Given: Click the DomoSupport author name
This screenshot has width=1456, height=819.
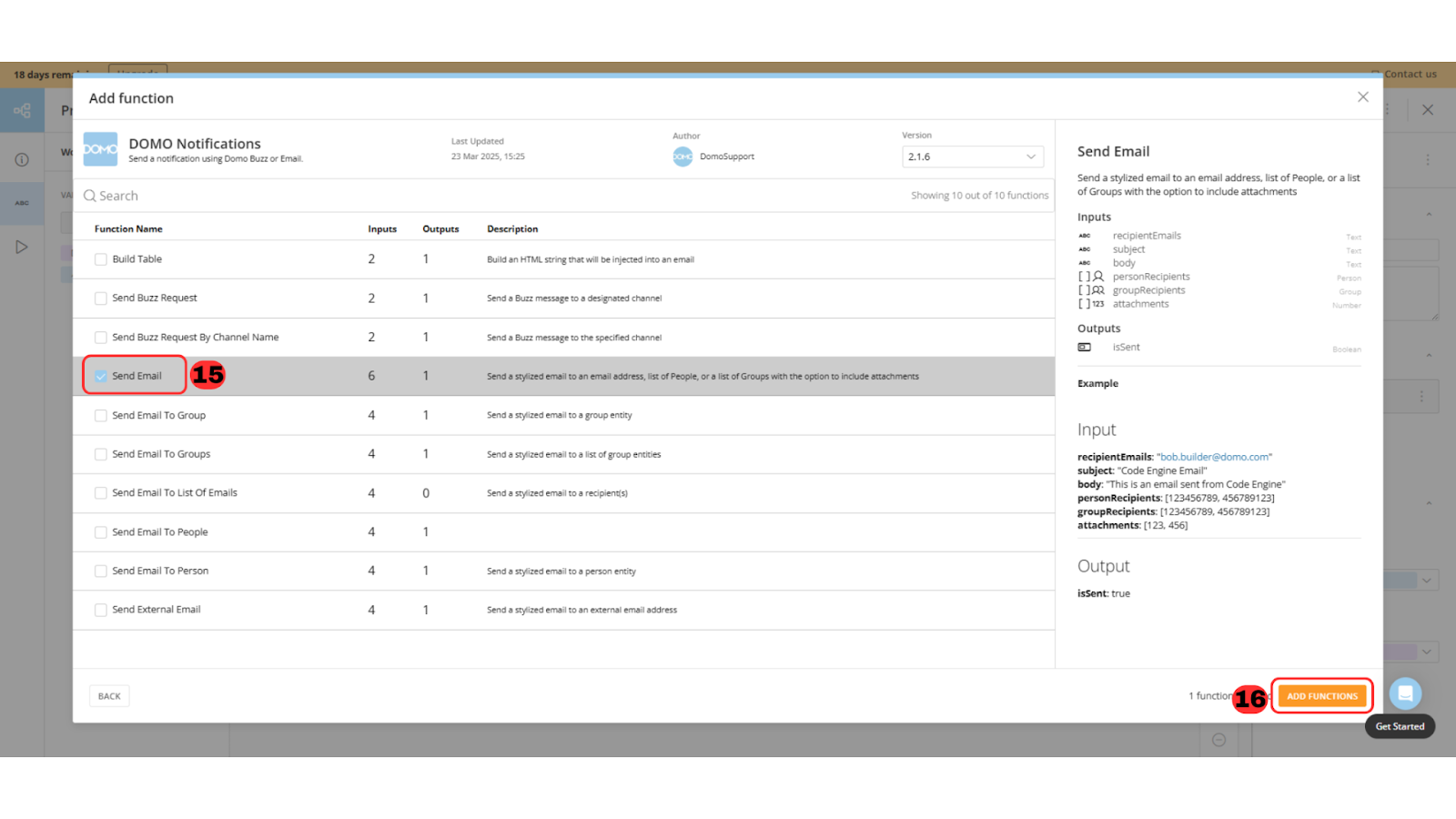Looking at the screenshot, I should pos(727,157).
